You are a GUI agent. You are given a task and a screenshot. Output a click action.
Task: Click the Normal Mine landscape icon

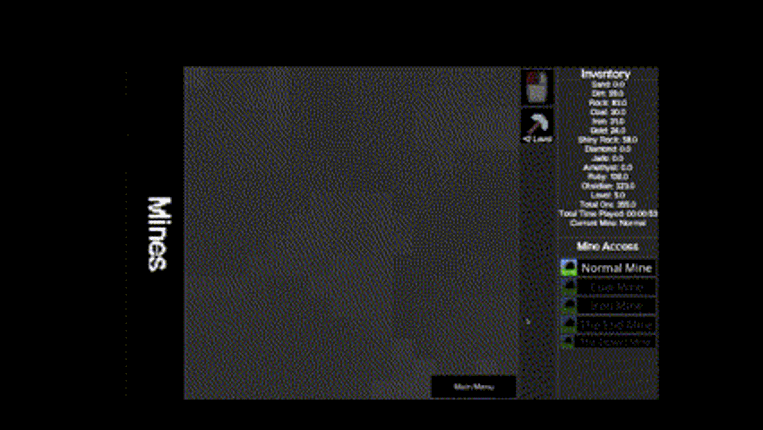coord(568,268)
